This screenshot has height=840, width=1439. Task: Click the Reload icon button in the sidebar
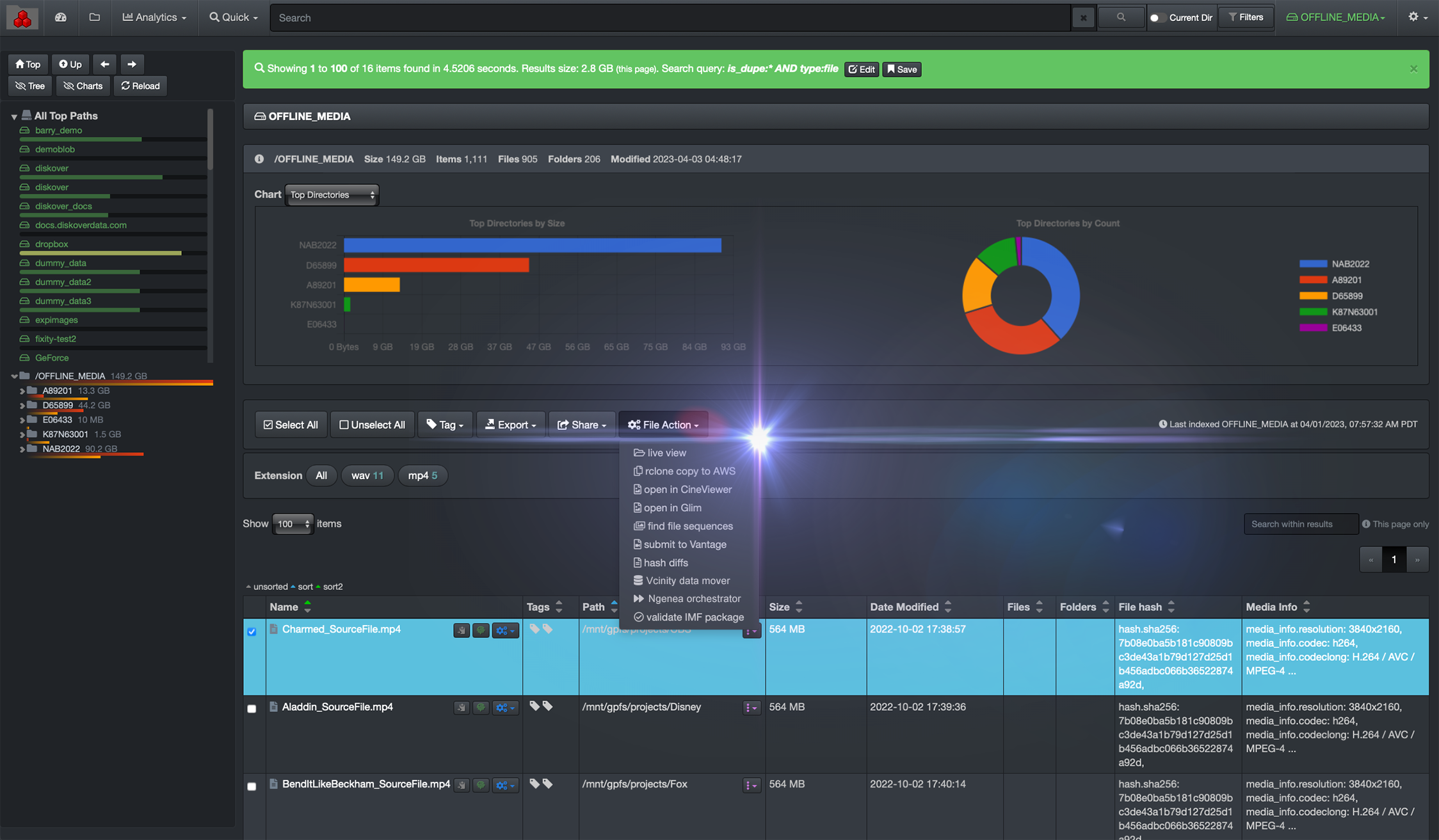(140, 85)
